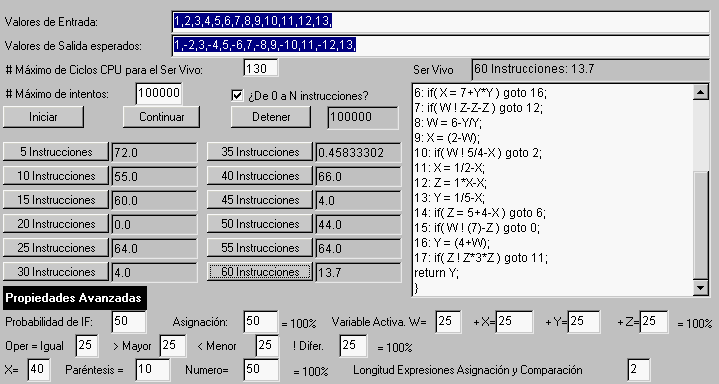The height and width of the screenshot is (384, 719).
Task: Click the Continuar button
Action: pyautogui.click(x=161, y=117)
